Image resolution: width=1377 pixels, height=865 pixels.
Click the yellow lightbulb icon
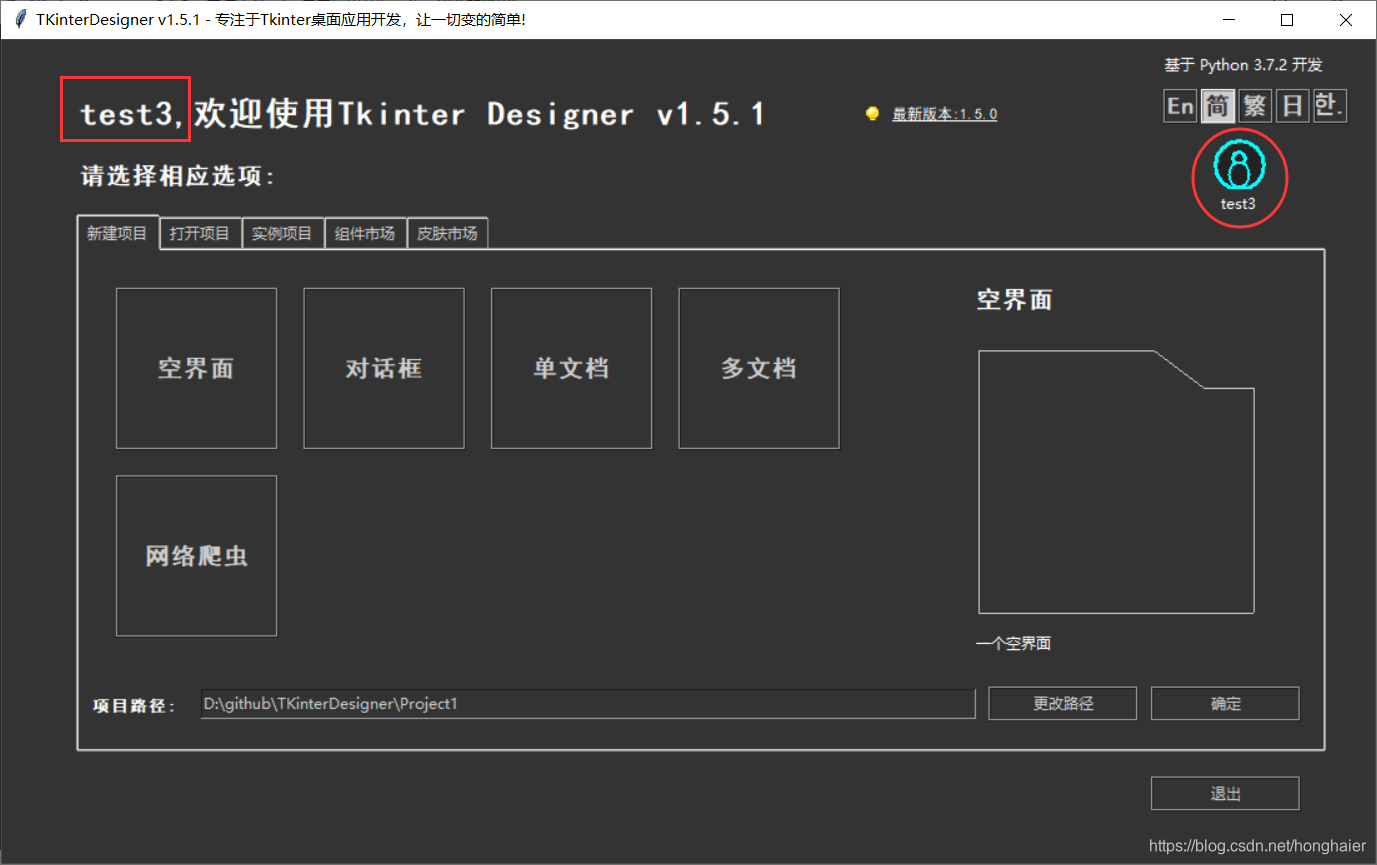872,114
